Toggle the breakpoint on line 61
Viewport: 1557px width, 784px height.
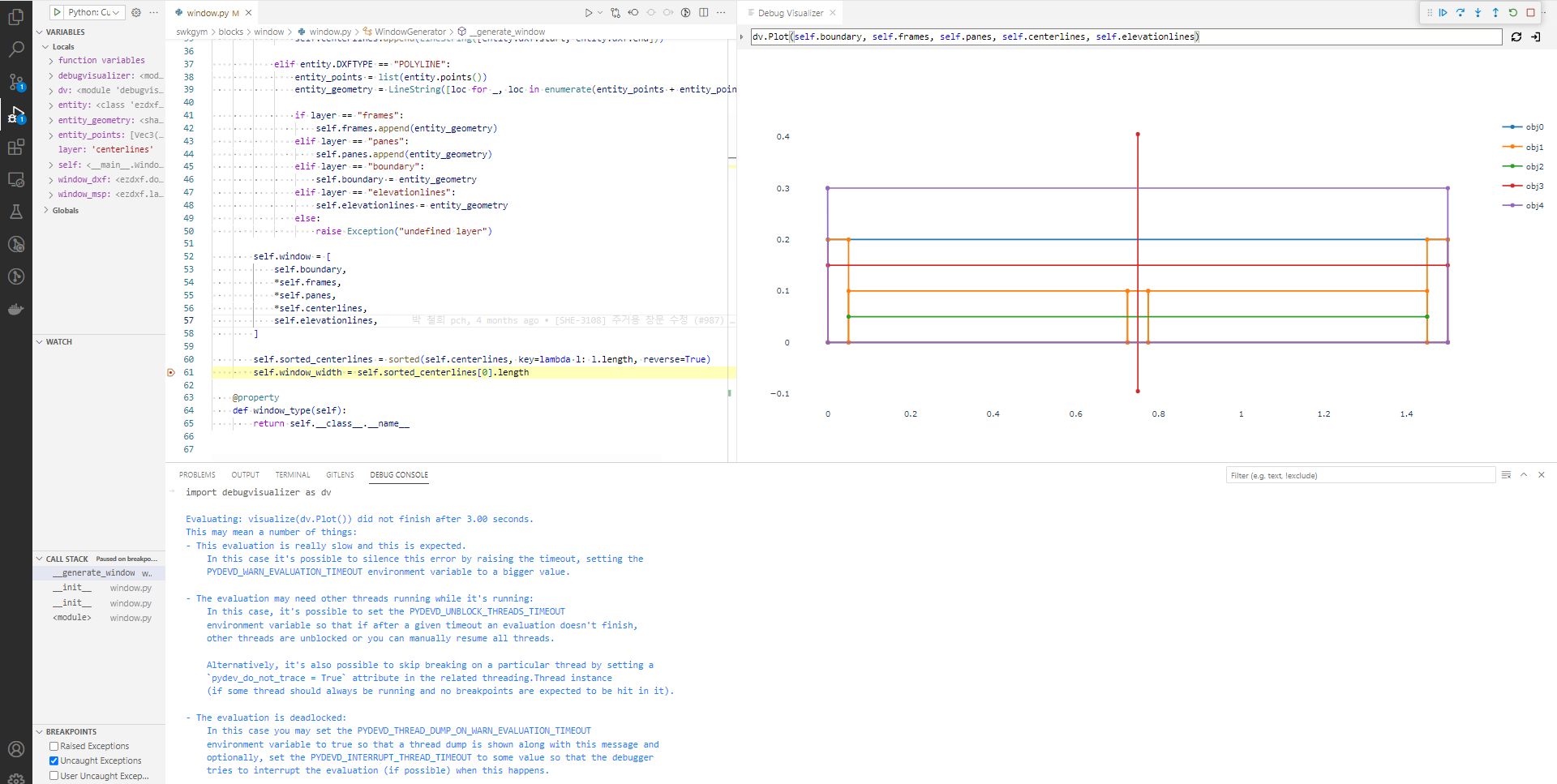click(171, 372)
